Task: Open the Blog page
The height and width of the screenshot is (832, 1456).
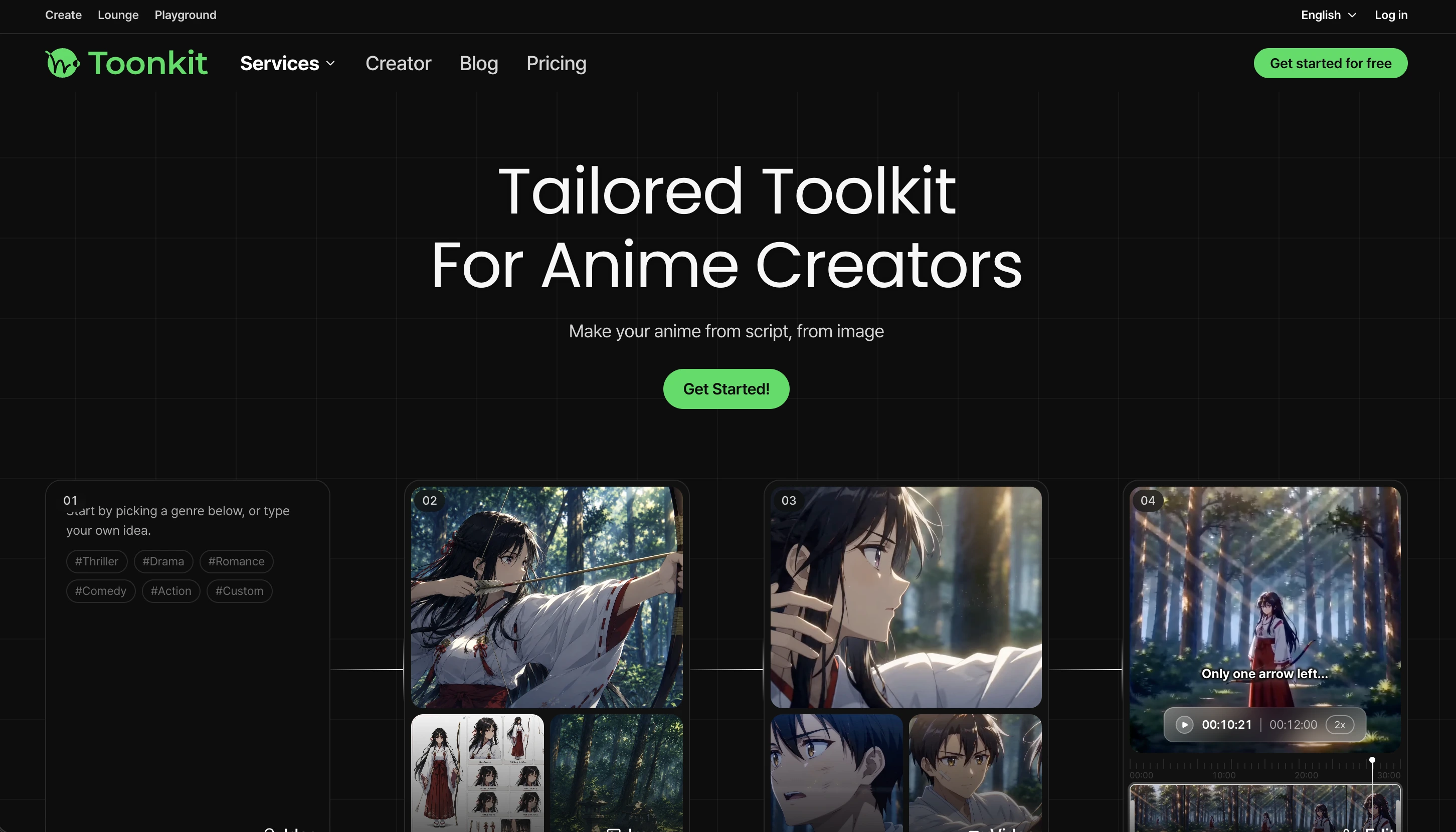Action: tap(479, 64)
